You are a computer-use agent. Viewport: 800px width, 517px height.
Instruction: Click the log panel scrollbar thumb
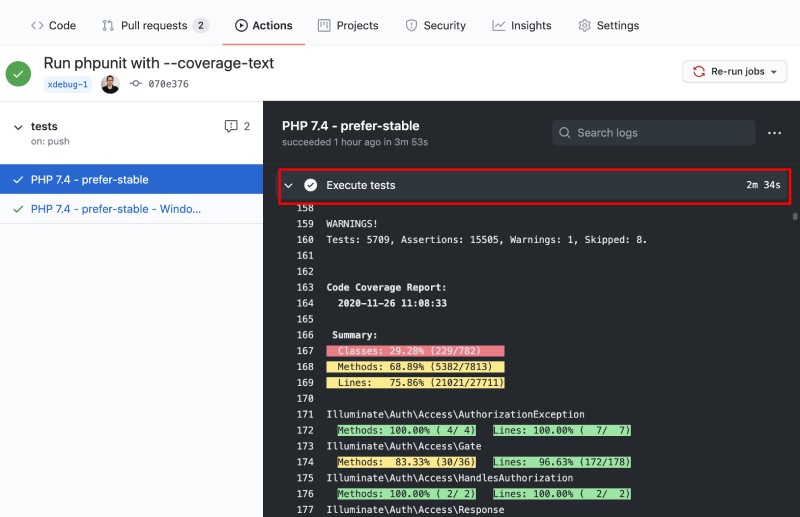tap(795, 216)
